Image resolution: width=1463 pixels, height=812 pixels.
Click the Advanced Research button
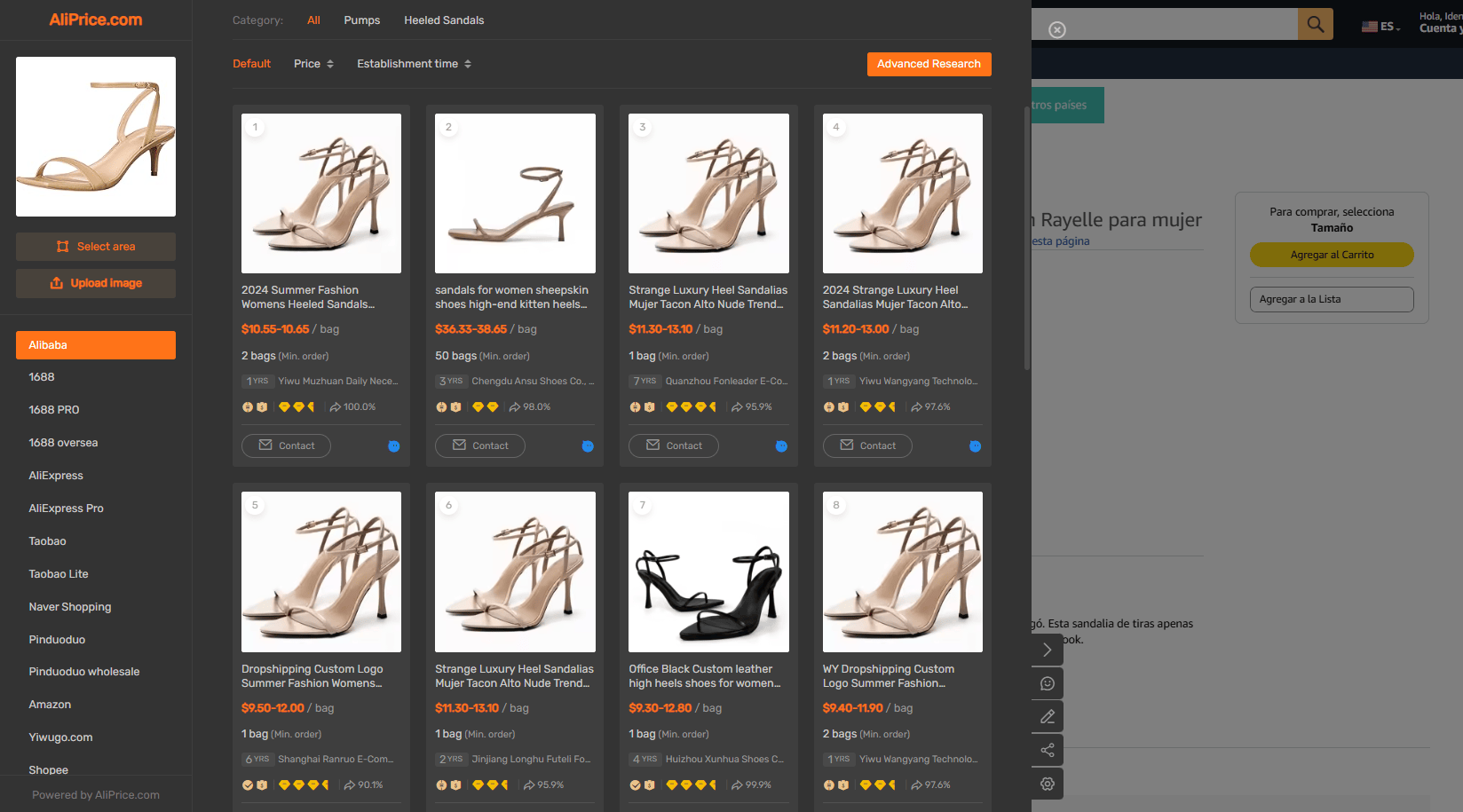pos(929,64)
